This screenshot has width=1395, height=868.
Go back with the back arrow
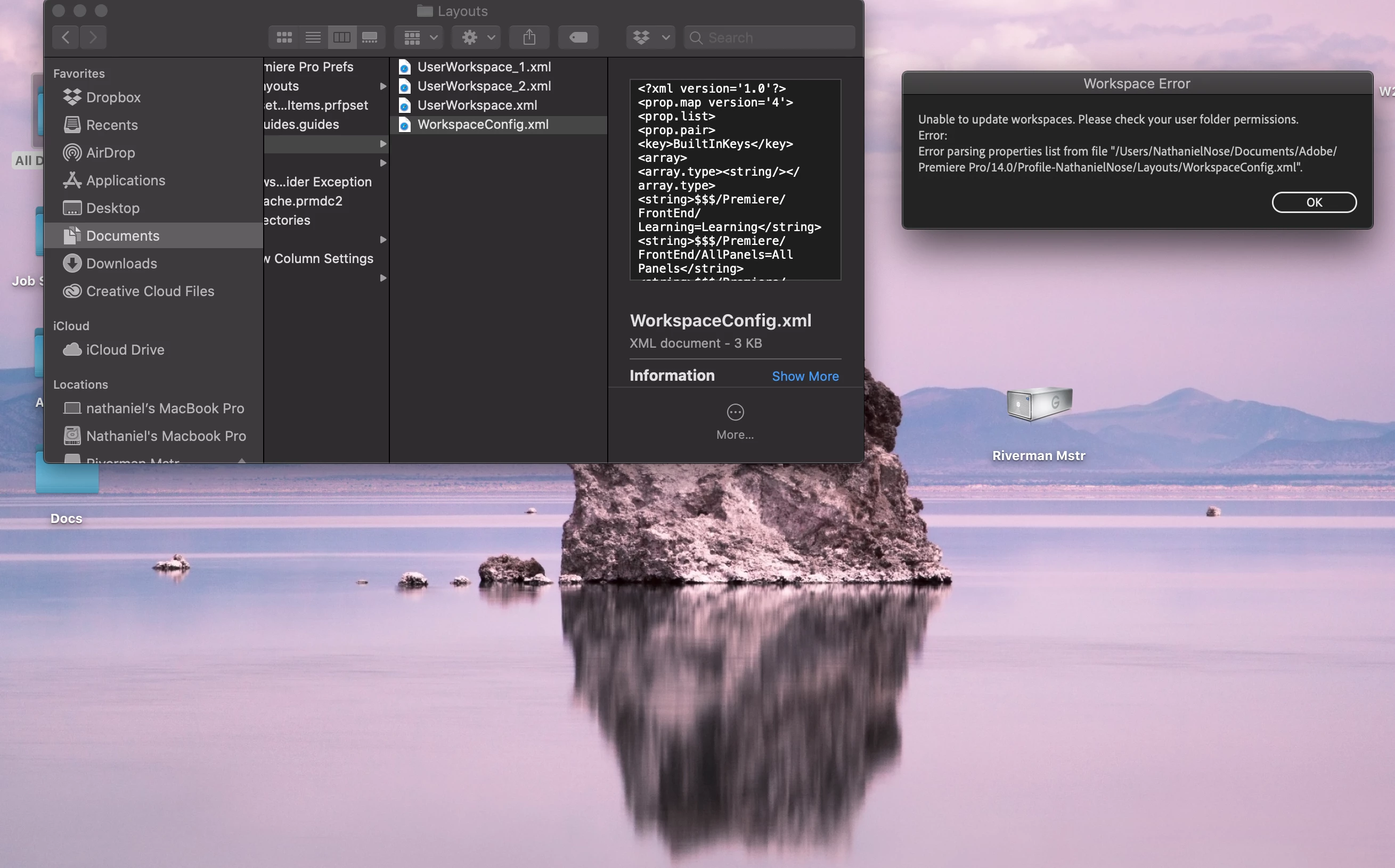point(66,38)
